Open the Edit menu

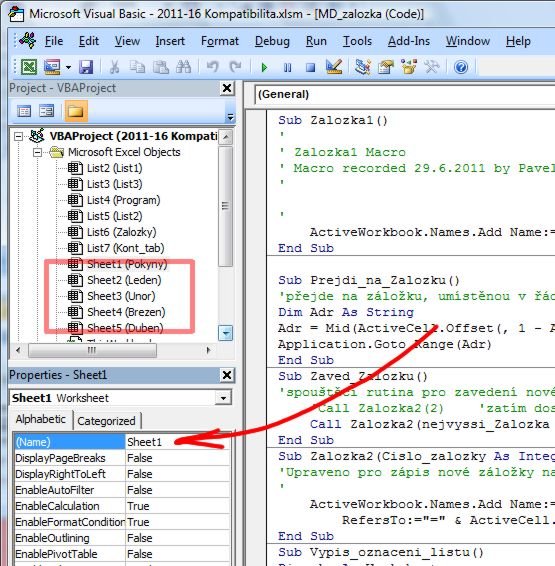pyautogui.click(x=89, y=41)
